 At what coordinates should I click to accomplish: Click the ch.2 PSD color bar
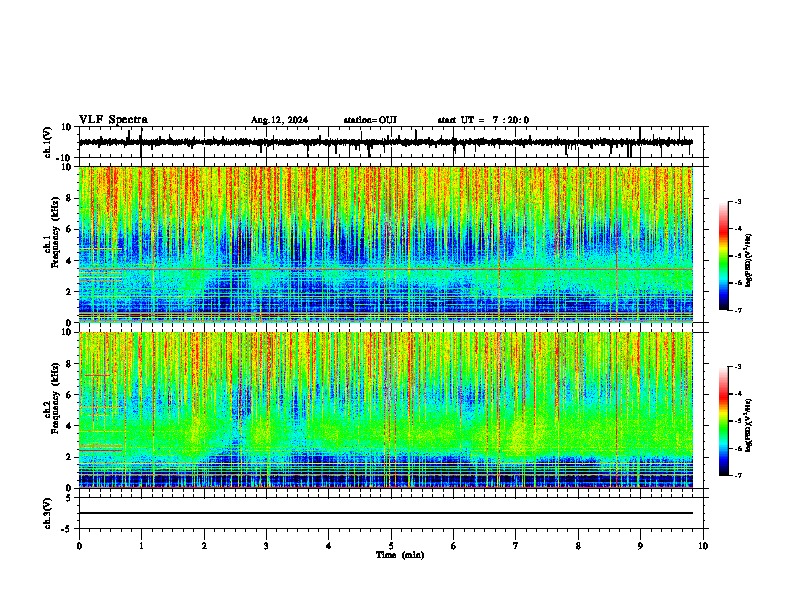[724, 421]
